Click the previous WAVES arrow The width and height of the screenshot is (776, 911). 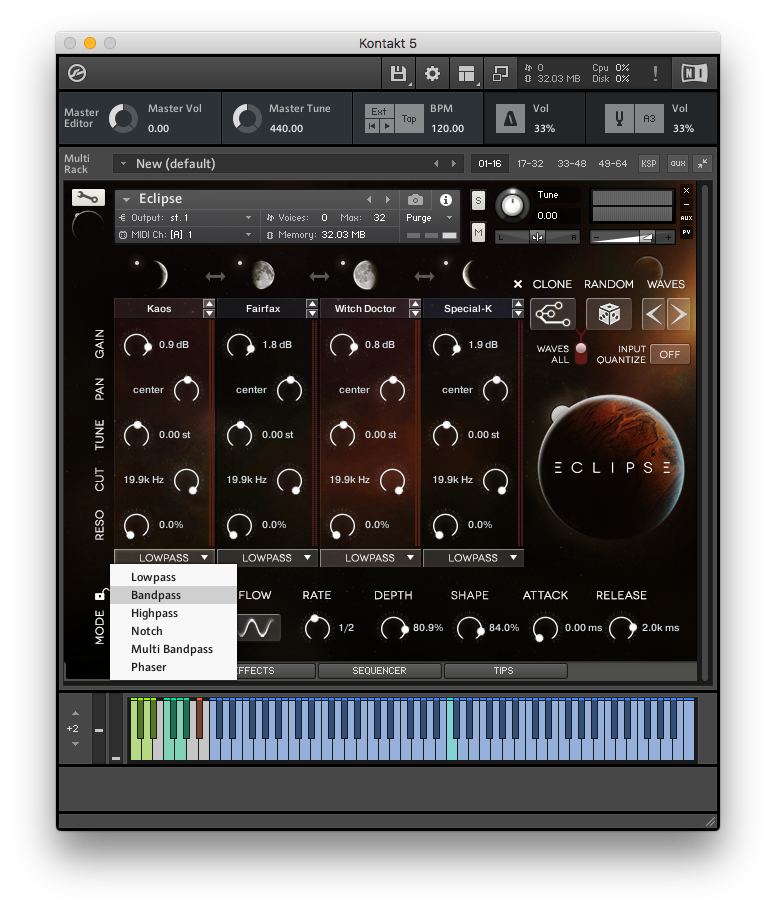(x=653, y=315)
